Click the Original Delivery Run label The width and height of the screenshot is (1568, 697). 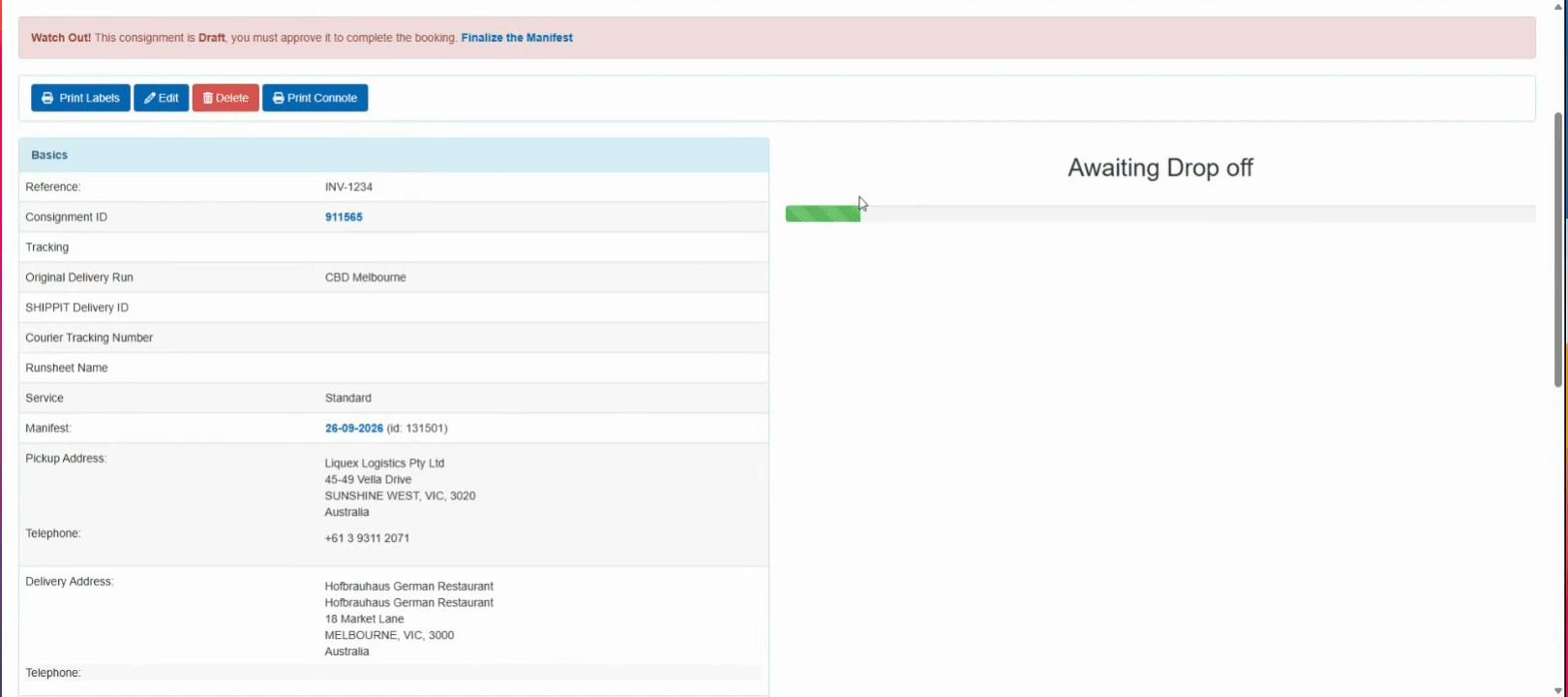click(x=79, y=277)
